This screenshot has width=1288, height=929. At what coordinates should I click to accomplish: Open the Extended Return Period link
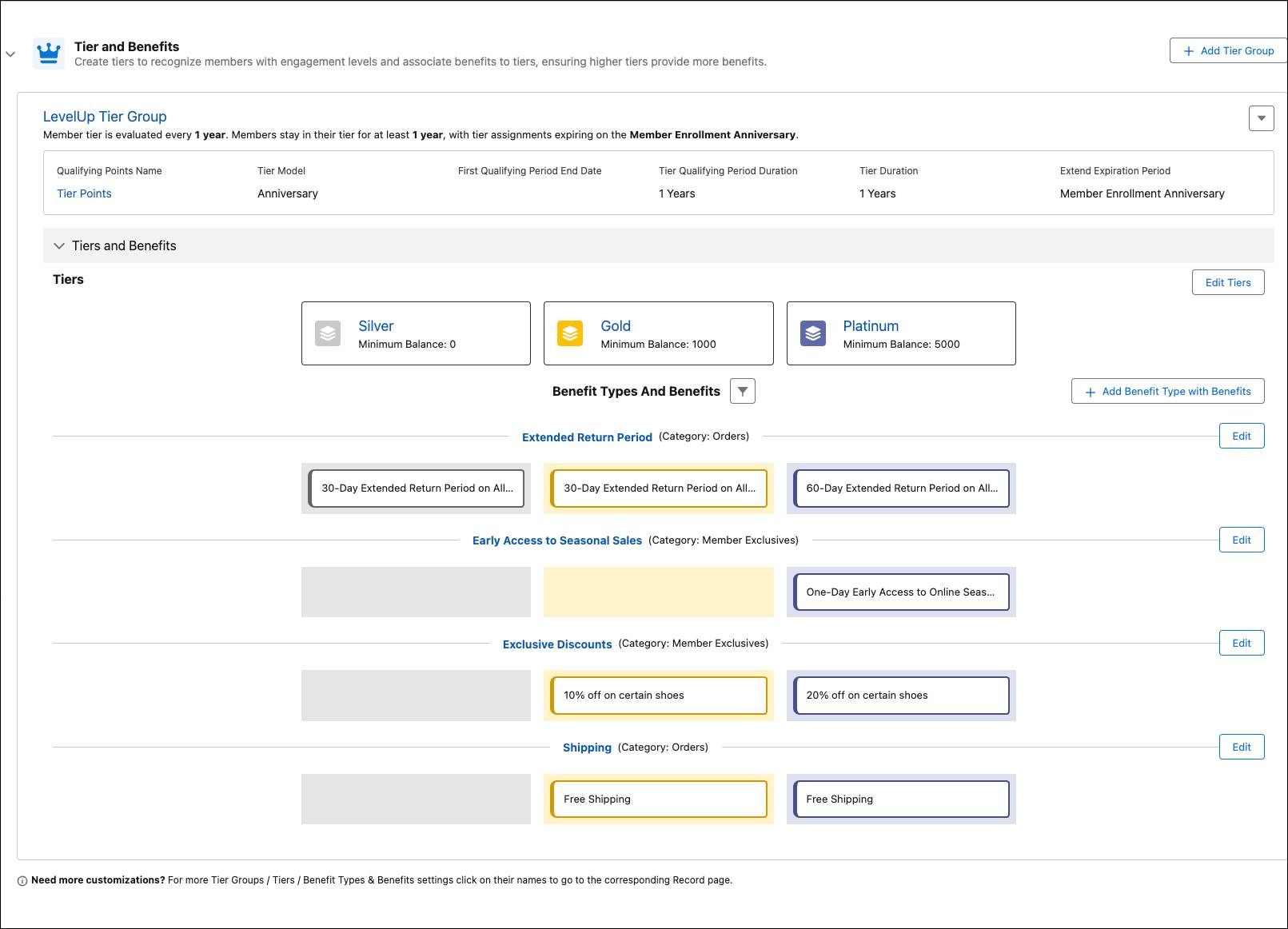coord(587,437)
